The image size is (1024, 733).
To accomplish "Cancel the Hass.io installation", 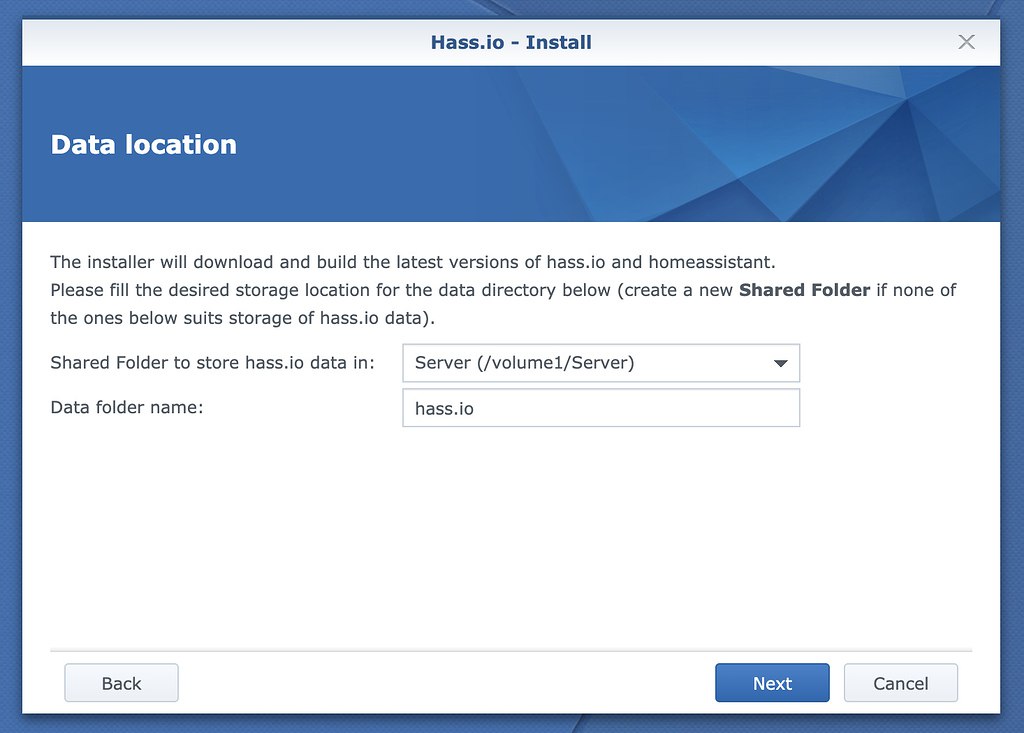I will 900,683.
